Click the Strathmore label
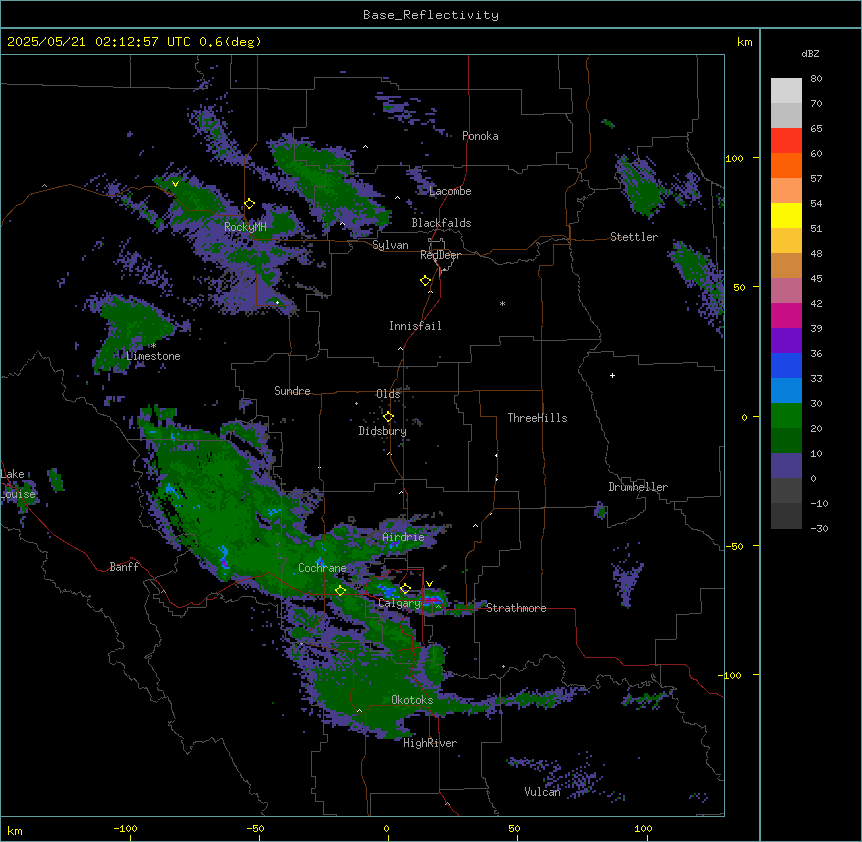Viewport: 862px width, 842px height. (x=516, y=608)
